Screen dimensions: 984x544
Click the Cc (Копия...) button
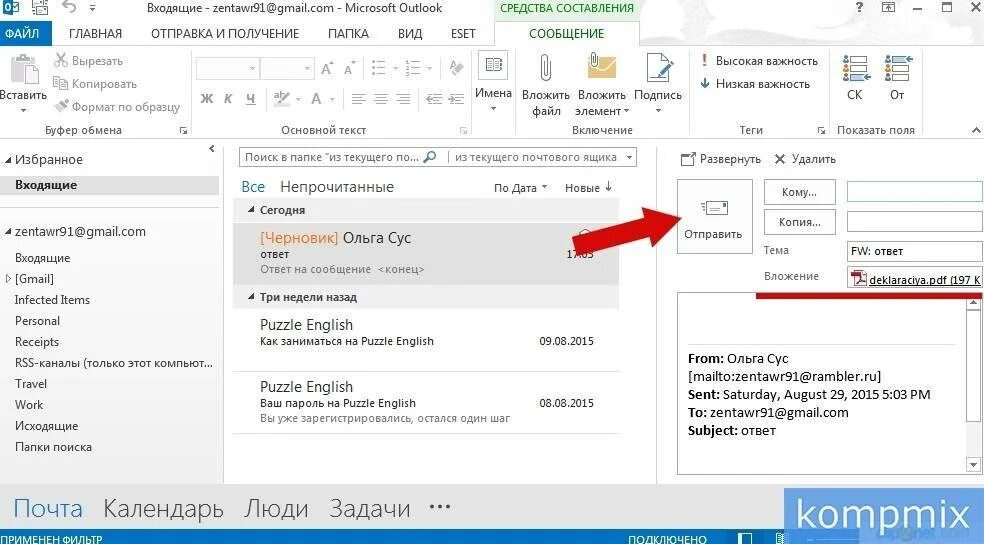click(800, 221)
